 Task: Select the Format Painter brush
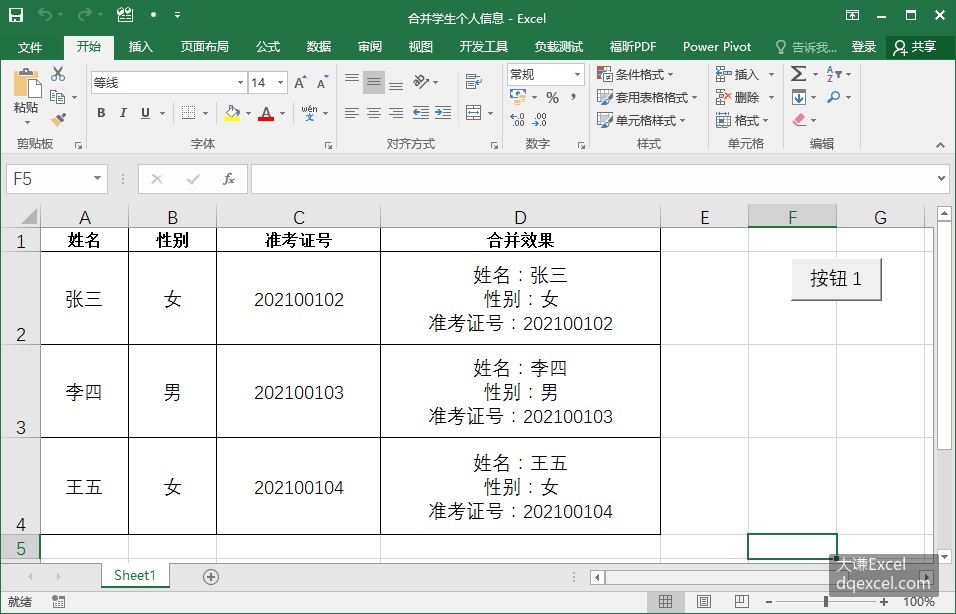pos(58,120)
